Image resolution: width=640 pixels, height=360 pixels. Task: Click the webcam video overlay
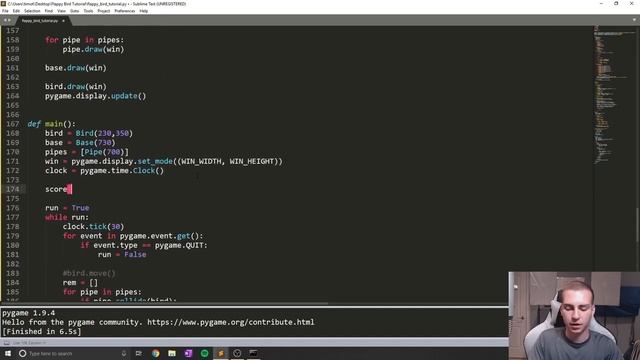tap(574, 316)
